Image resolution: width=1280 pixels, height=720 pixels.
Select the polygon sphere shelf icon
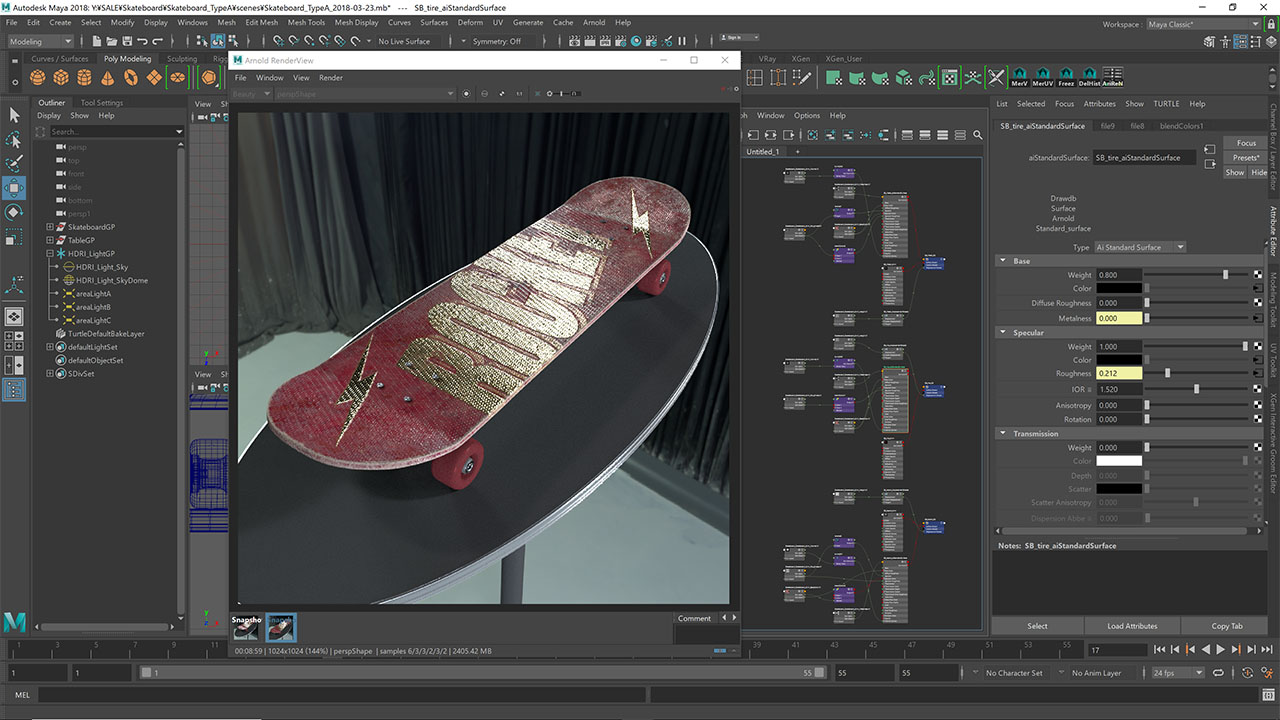pos(37,77)
